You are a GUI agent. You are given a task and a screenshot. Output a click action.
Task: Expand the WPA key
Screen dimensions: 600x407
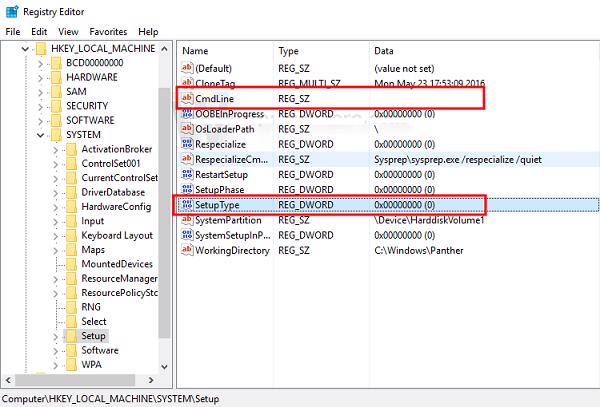click(x=55, y=365)
